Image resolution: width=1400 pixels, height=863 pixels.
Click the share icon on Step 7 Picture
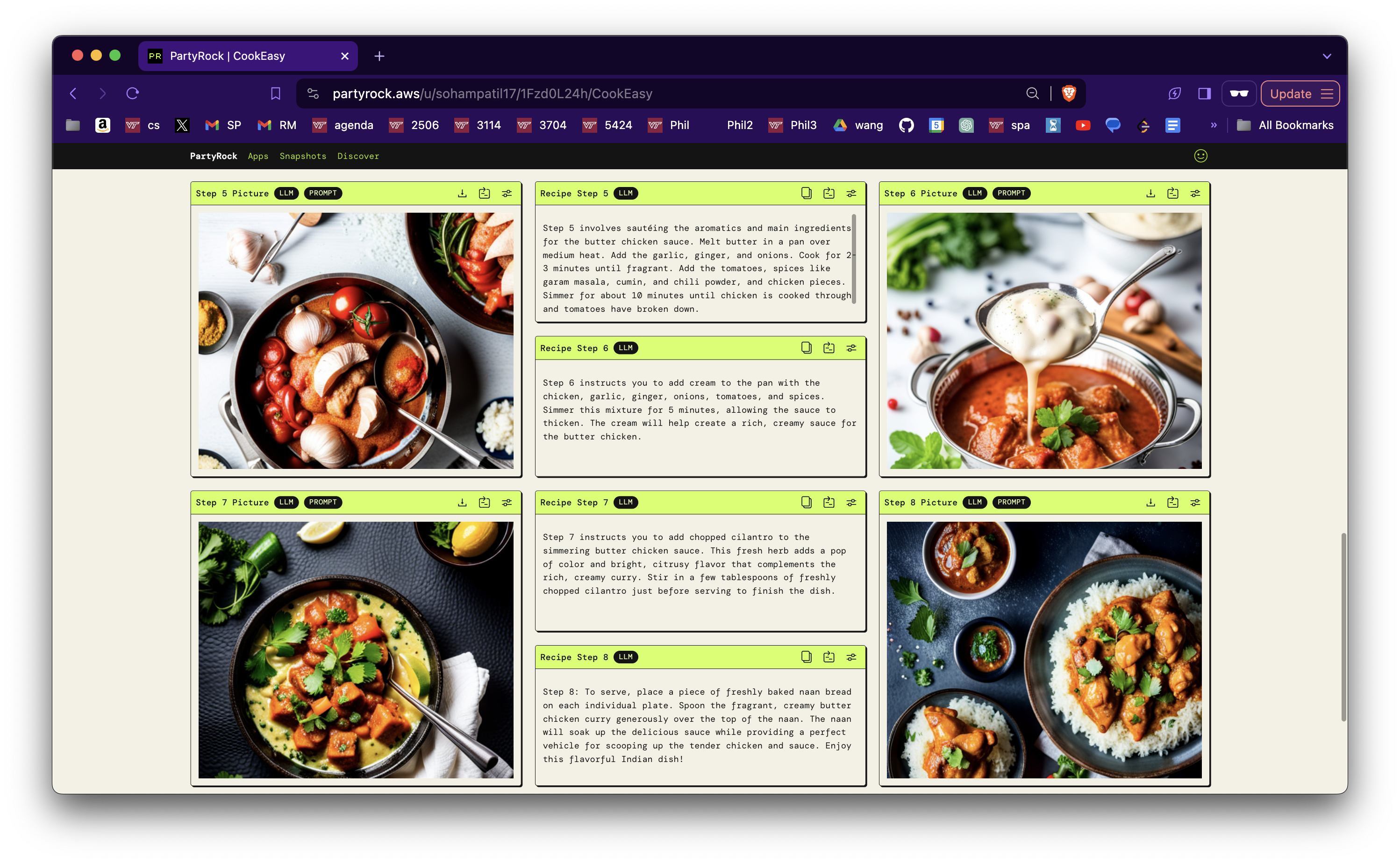pos(485,502)
